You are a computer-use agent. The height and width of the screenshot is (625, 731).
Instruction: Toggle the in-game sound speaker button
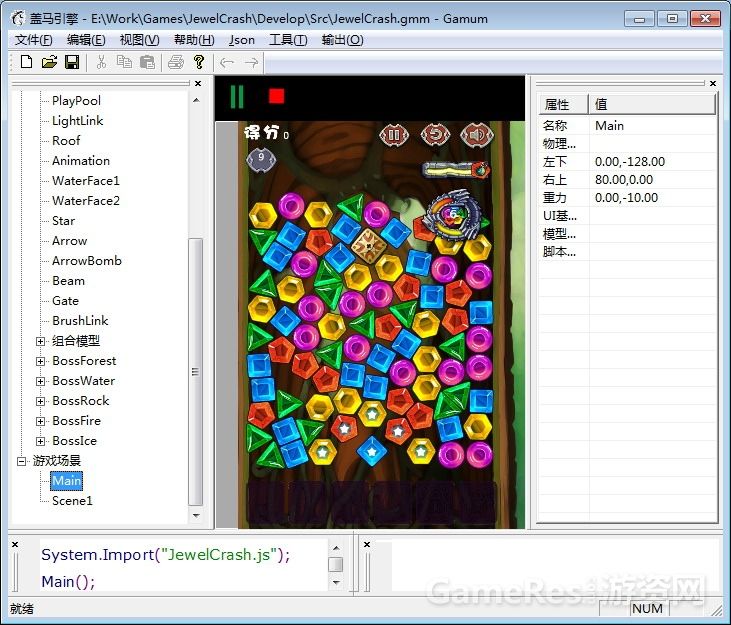(x=477, y=134)
